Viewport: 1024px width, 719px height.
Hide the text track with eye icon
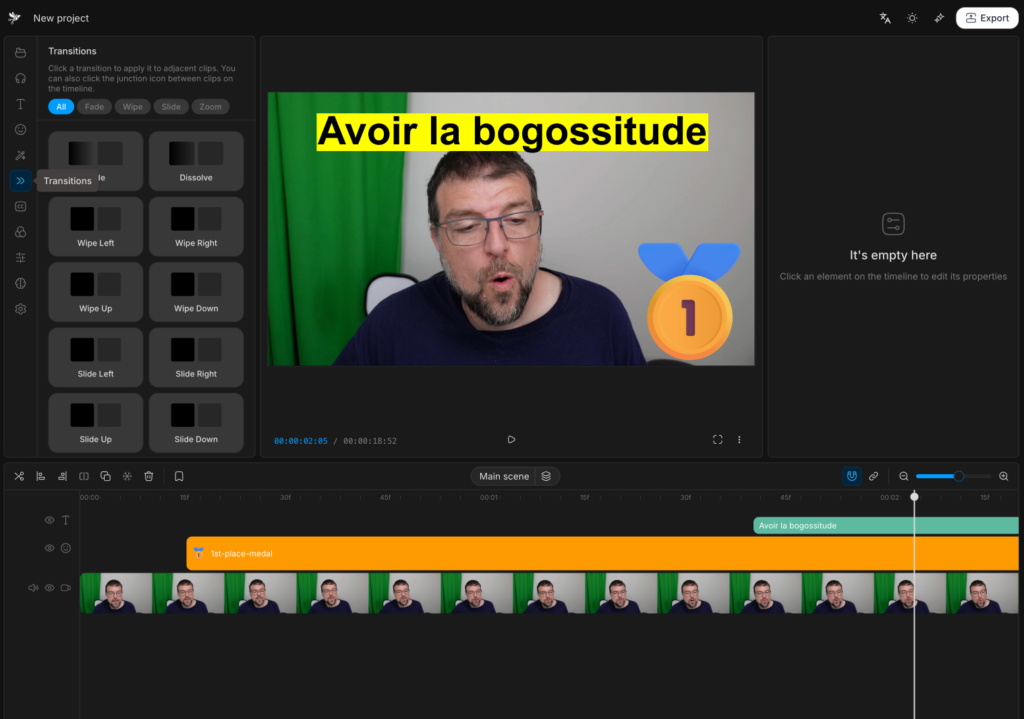[x=49, y=520]
